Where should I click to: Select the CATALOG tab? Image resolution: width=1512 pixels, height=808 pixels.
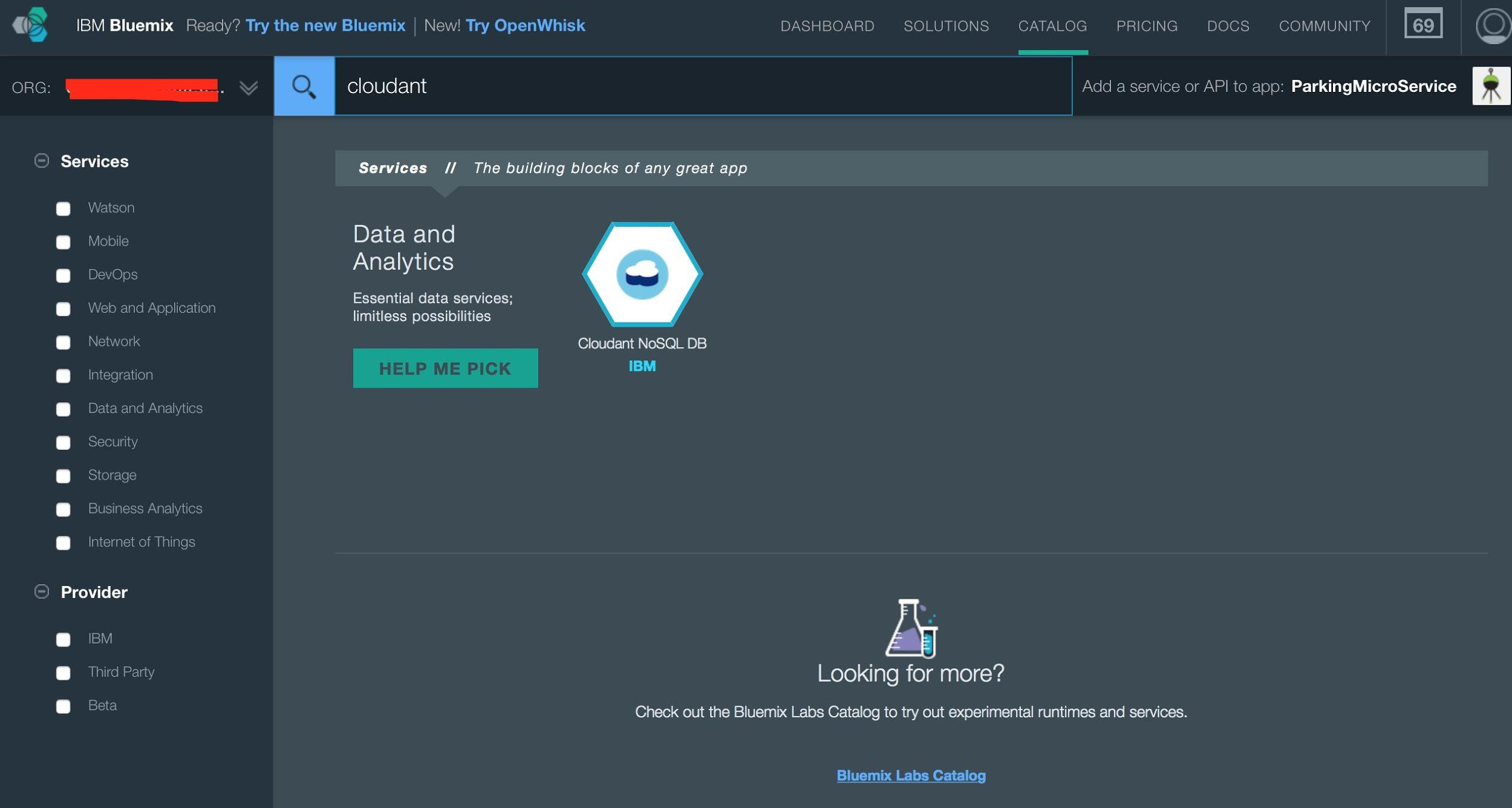pyautogui.click(x=1052, y=26)
